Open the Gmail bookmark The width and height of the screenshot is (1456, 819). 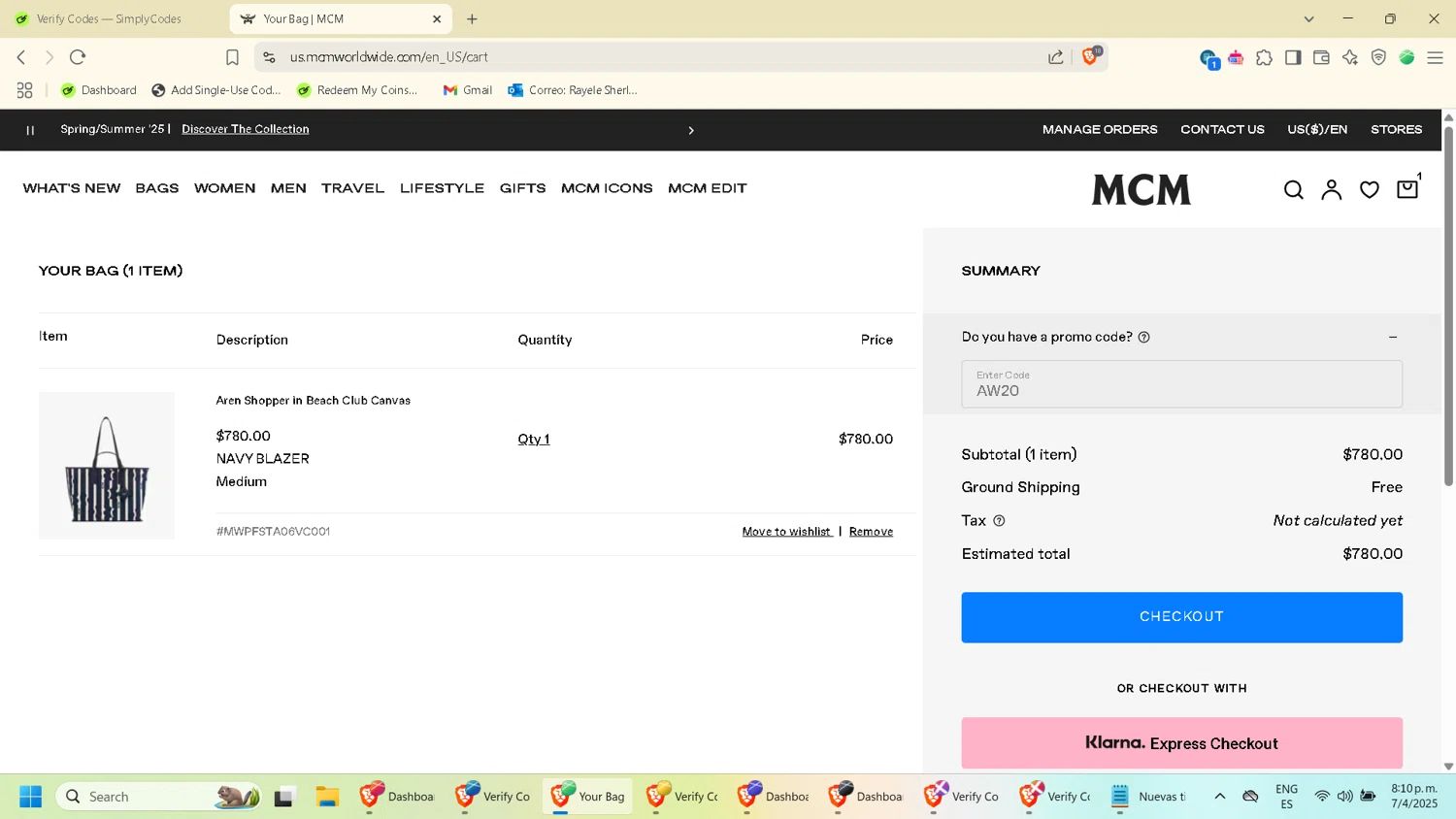468,90
